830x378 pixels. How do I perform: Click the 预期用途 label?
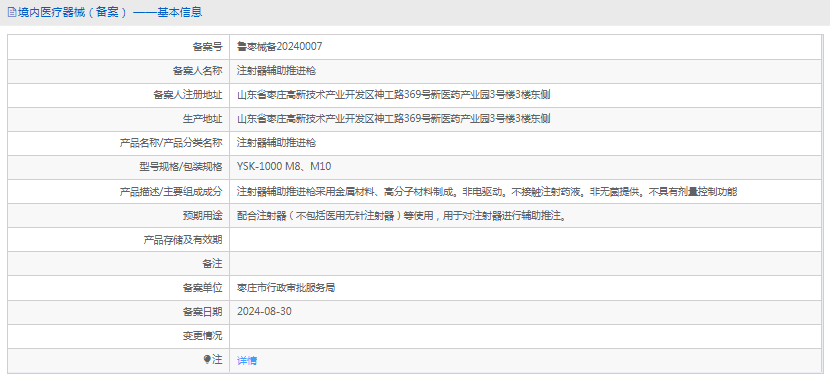[203, 215]
